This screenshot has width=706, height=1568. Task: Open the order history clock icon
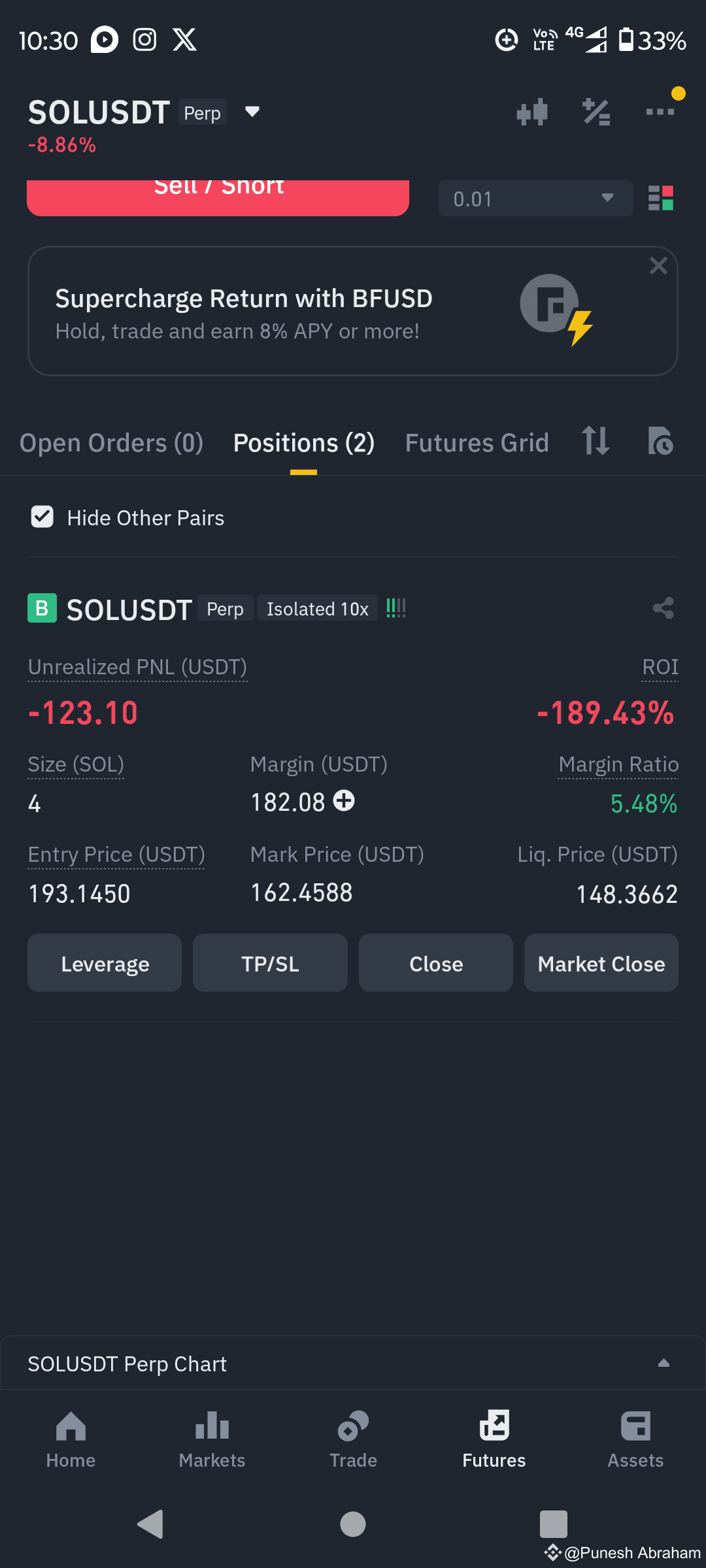point(660,441)
